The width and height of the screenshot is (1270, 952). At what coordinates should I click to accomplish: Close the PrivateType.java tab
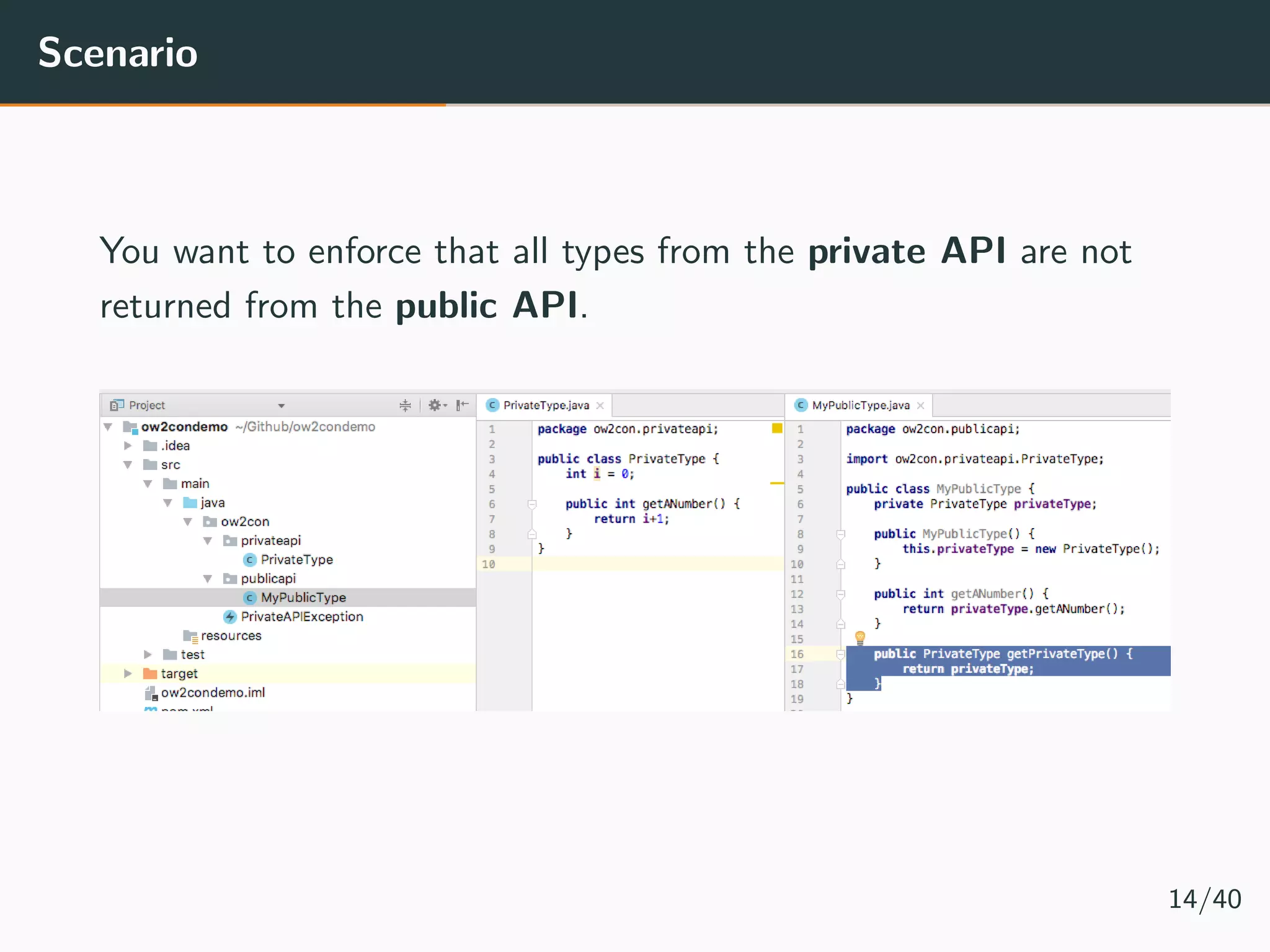click(x=600, y=406)
